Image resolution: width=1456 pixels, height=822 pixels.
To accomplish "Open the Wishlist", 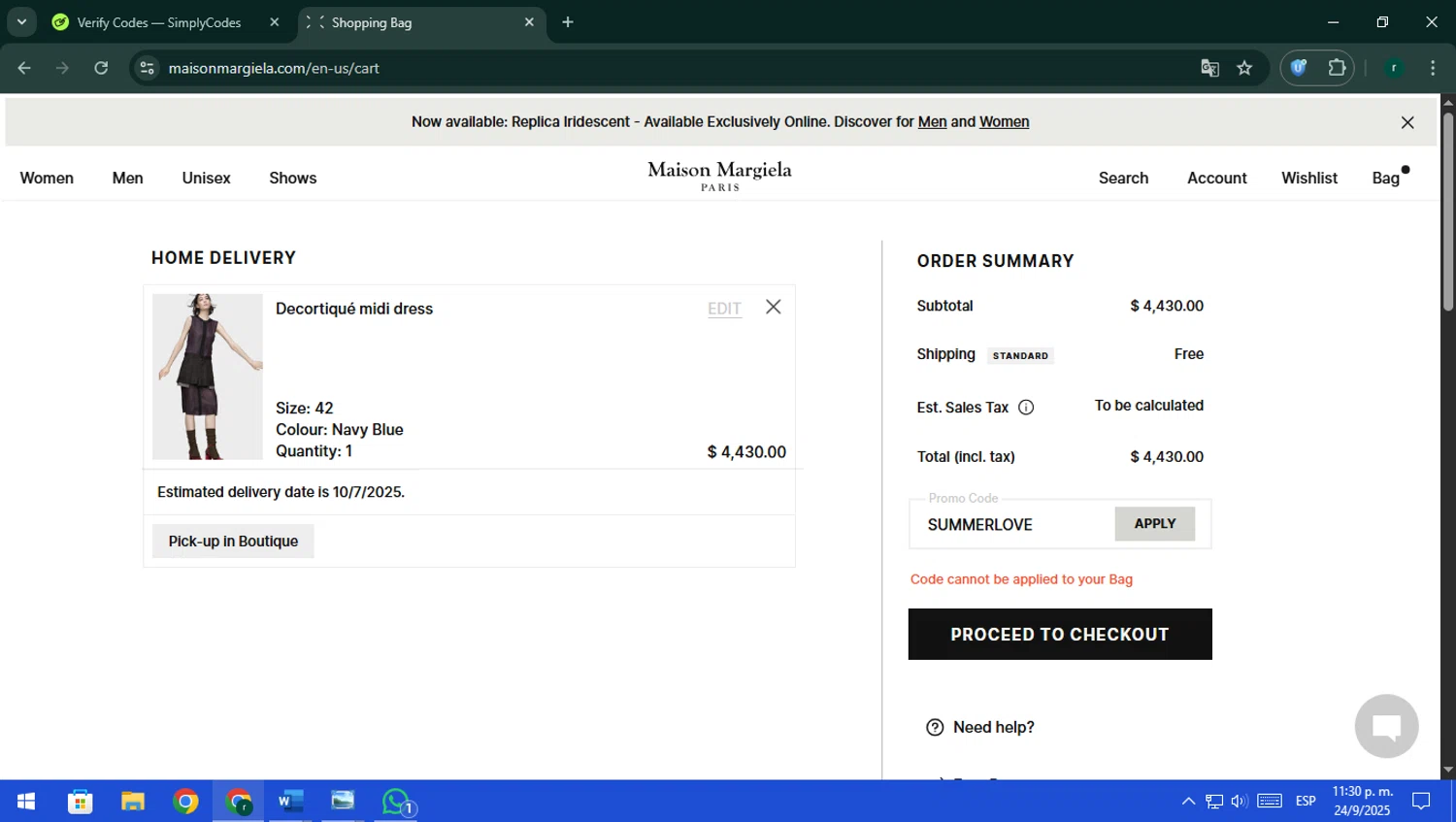I will pos(1308,179).
